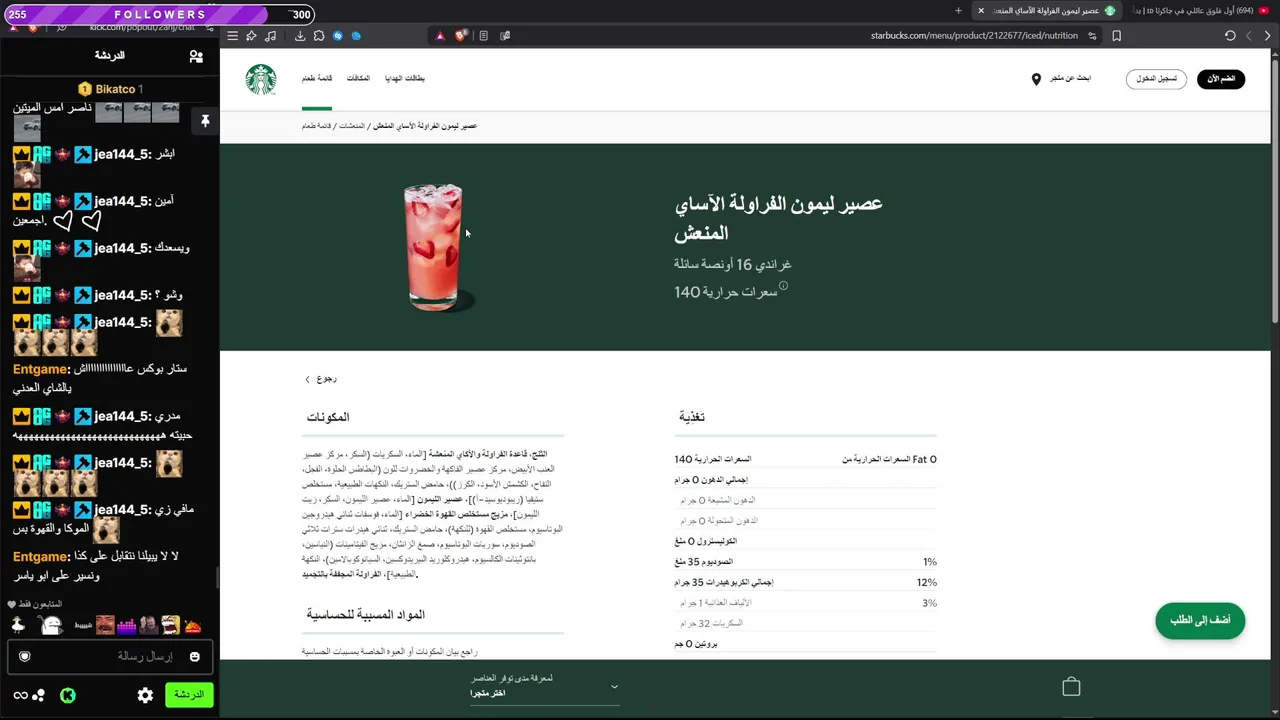
Task: Open the emoji picker smiley icon
Action: 194,656
